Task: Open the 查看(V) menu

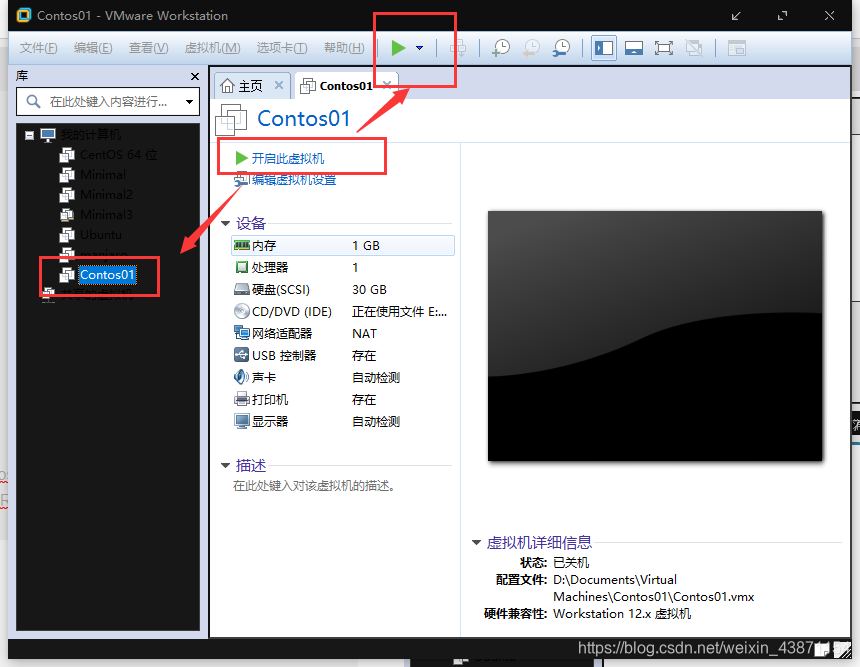Action: (148, 48)
